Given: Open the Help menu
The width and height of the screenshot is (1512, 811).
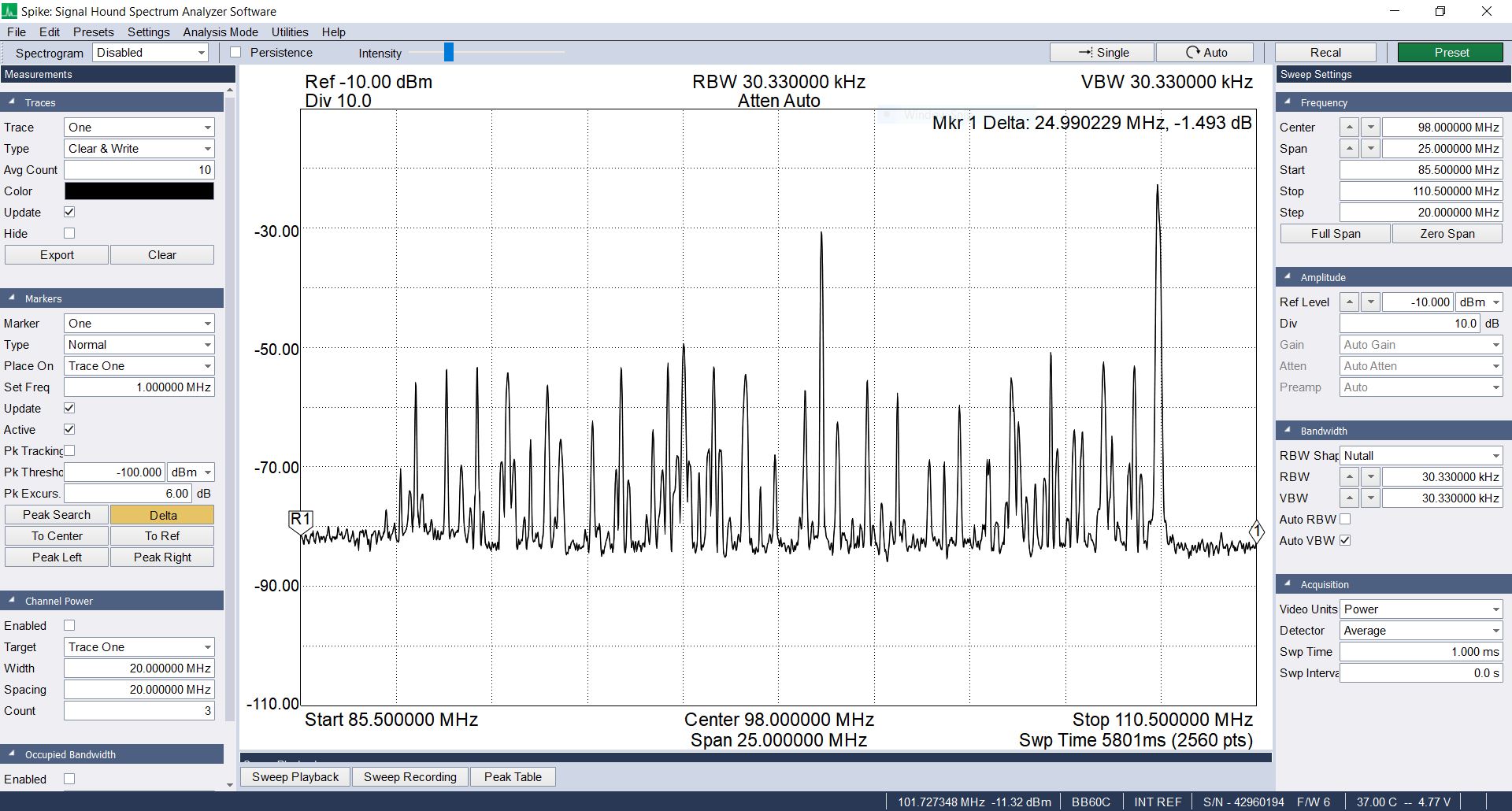Looking at the screenshot, I should (333, 32).
